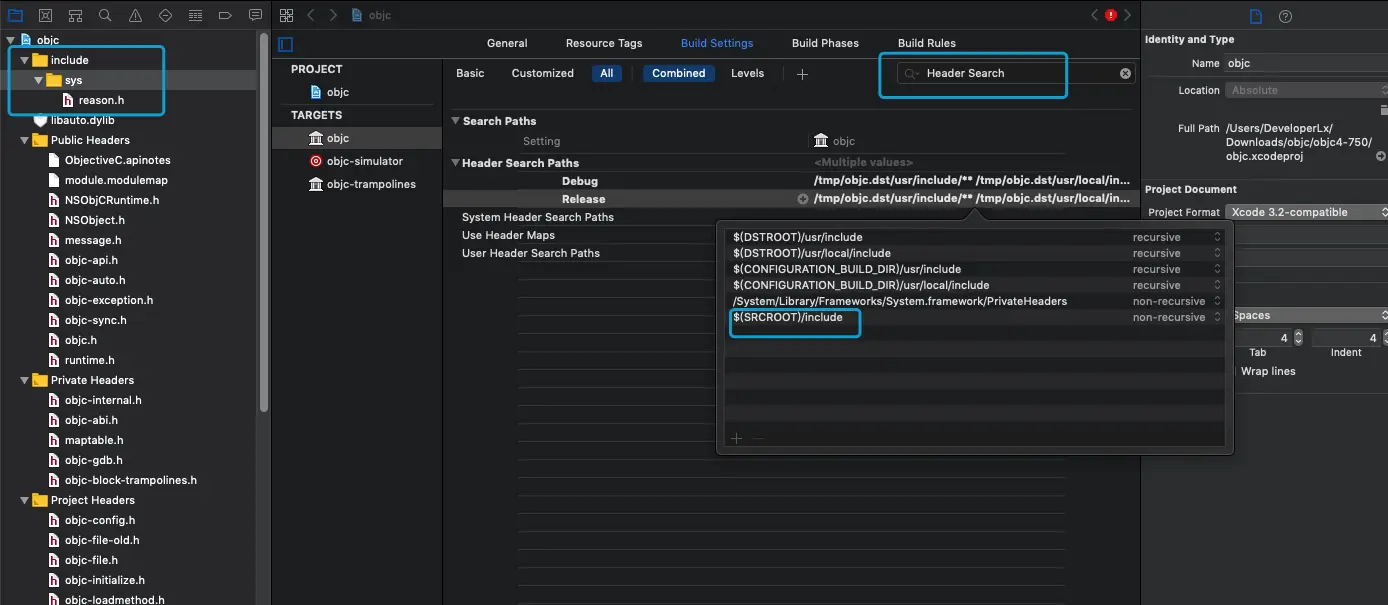Jump to previous issue arrow

click(x=1095, y=15)
